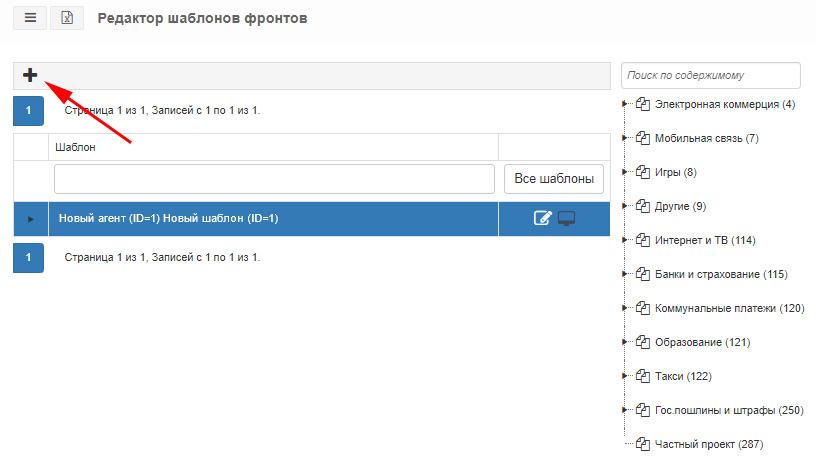
Task: Go to page 1 in bottom pager
Action: coord(28,257)
